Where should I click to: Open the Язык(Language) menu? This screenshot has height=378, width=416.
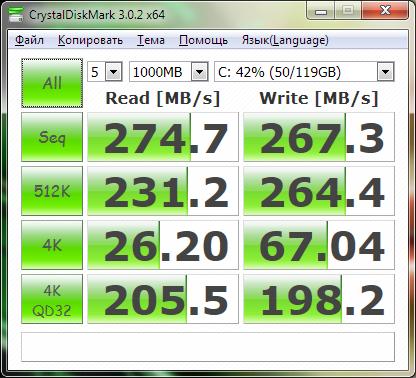[285, 40]
